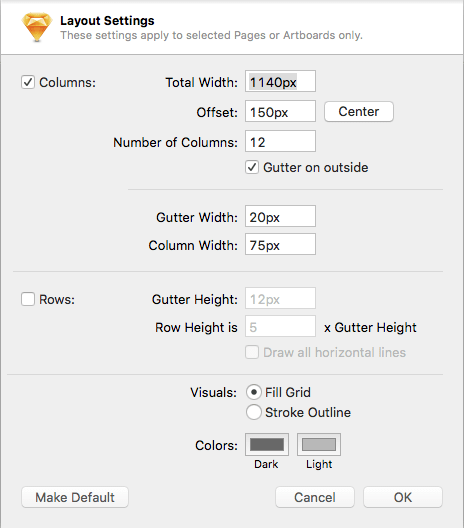Confirm settings with the OK button
464x528 pixels.
tap(403, 497)
